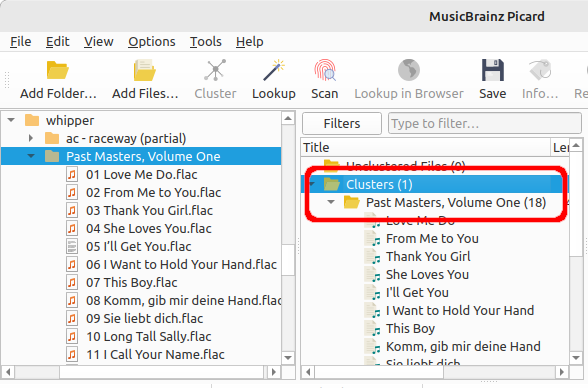The height and width of the screenshot is (388, 588).
Task: Open Info via the tag icon
Action: coord(540,70)
